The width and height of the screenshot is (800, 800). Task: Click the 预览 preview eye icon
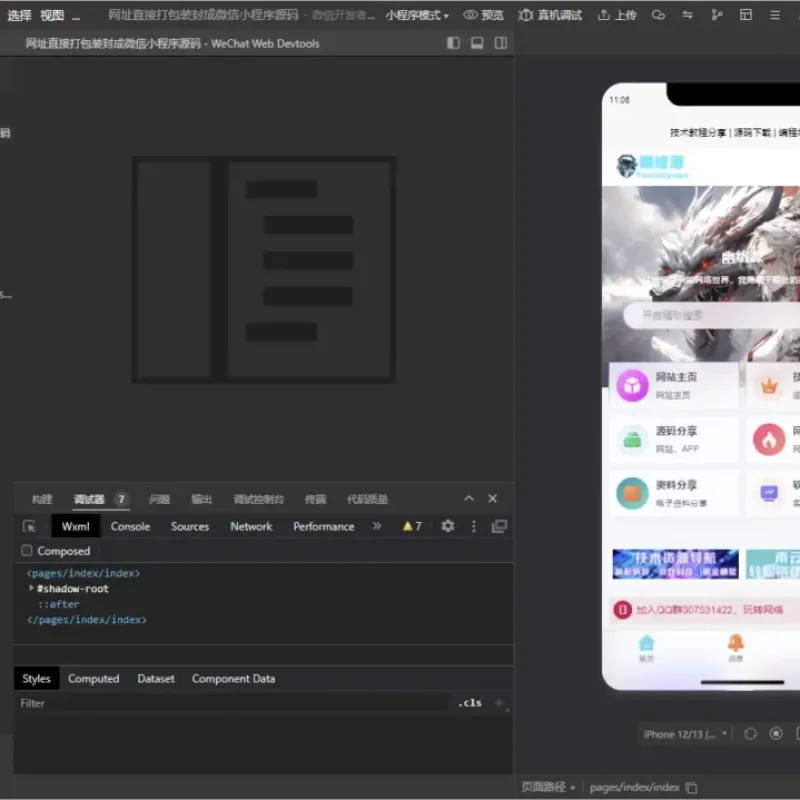[x=470, y=15]
